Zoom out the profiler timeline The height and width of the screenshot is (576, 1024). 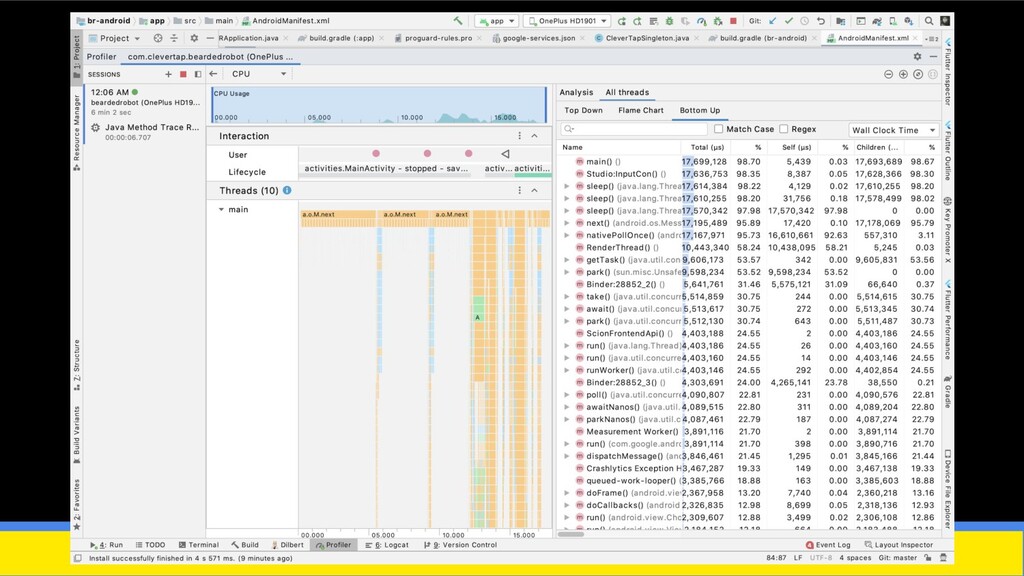click(888, 74)
